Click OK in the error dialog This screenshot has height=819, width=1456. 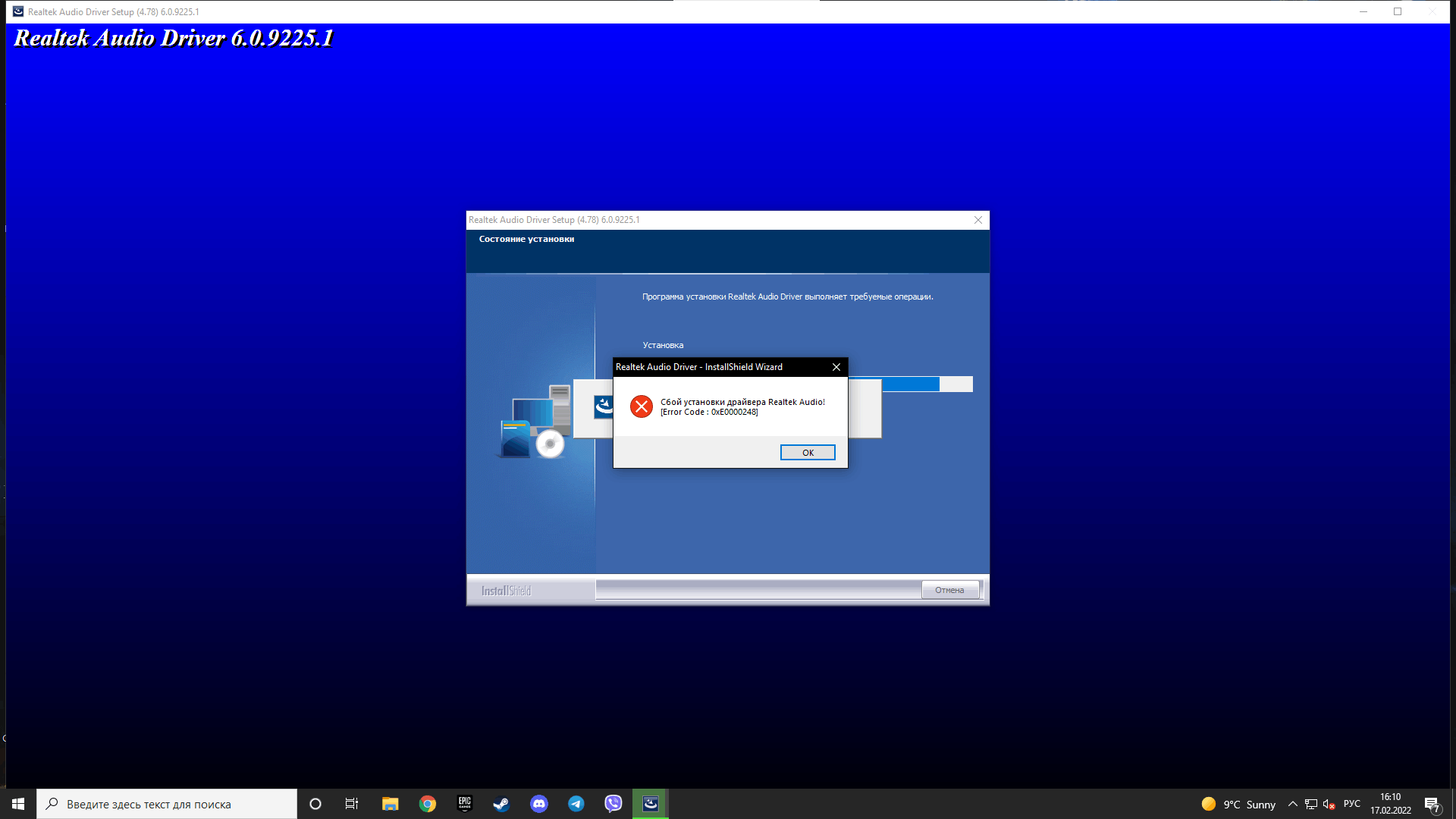coord(808,453)
